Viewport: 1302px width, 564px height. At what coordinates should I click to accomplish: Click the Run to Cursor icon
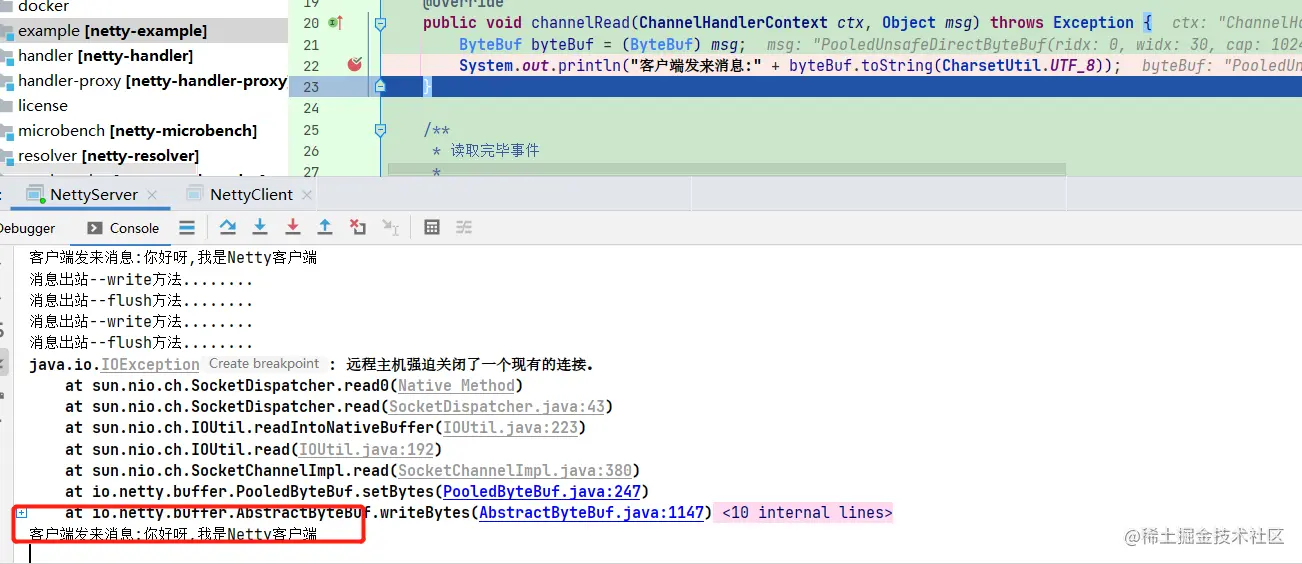391,228
